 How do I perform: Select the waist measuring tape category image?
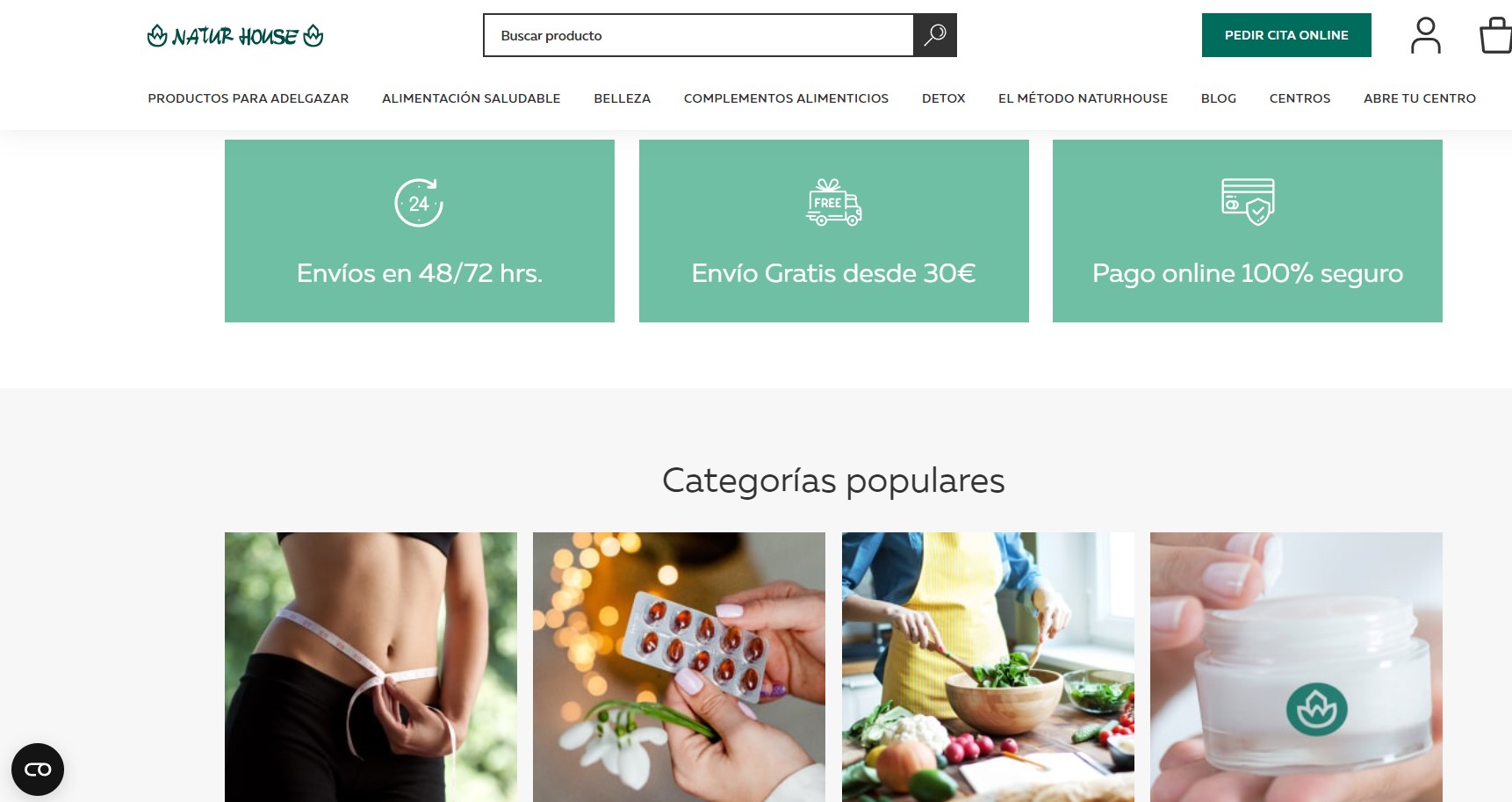[x=371, y=667]
